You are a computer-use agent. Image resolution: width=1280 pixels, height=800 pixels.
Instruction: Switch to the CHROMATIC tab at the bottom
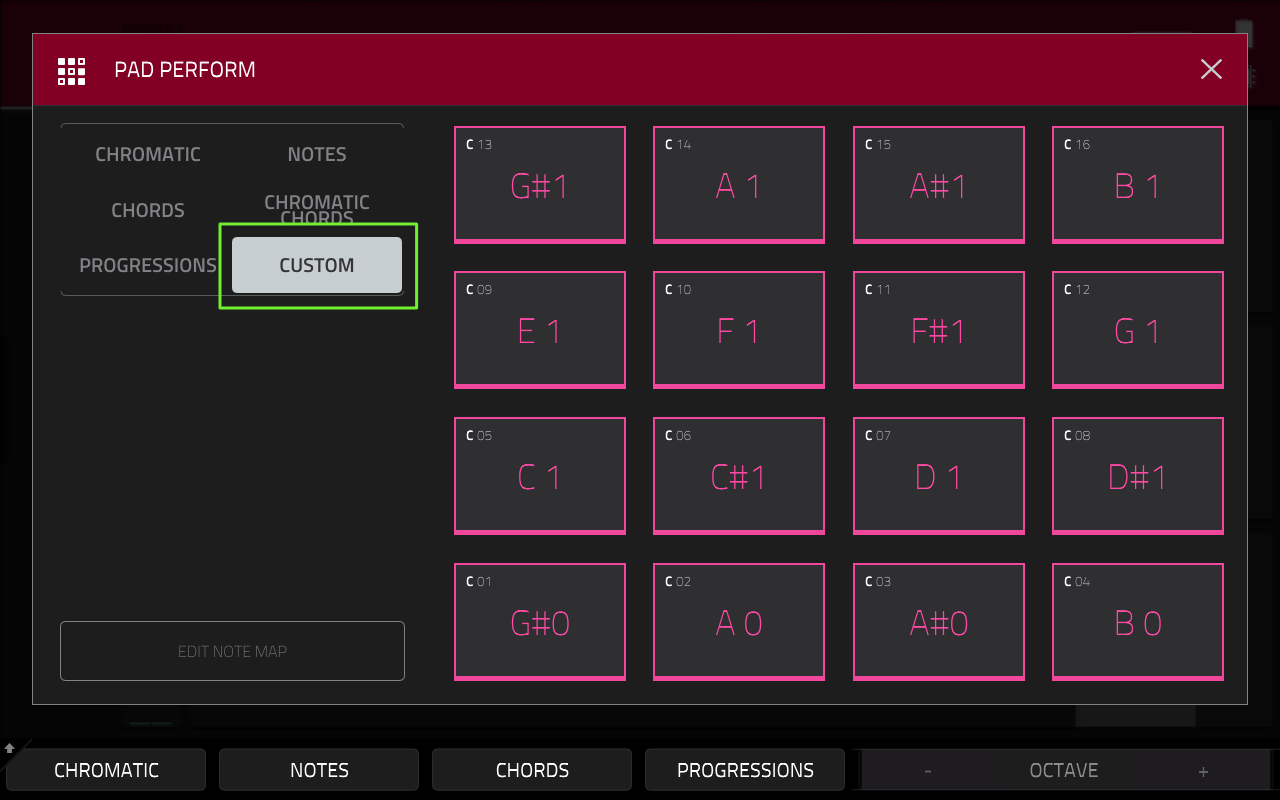point(105,770)
